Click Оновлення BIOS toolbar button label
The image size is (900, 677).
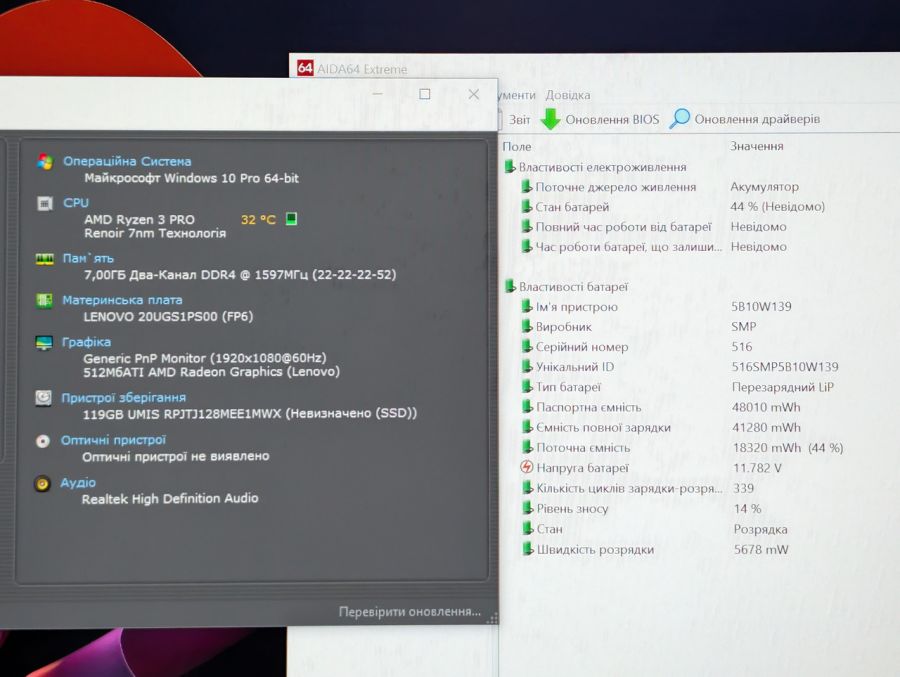(612, 119)
